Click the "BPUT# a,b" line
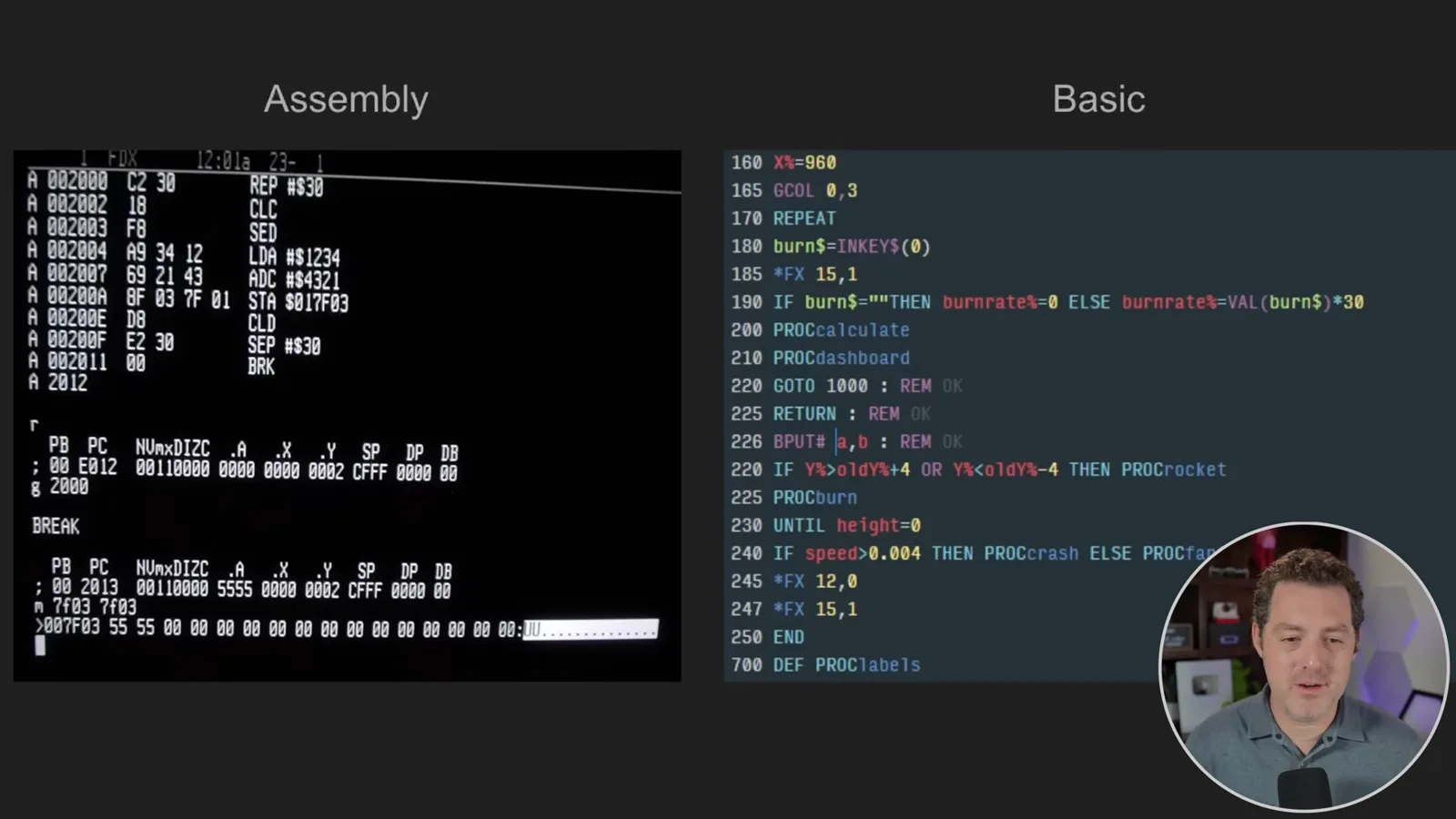 (846, 441)
